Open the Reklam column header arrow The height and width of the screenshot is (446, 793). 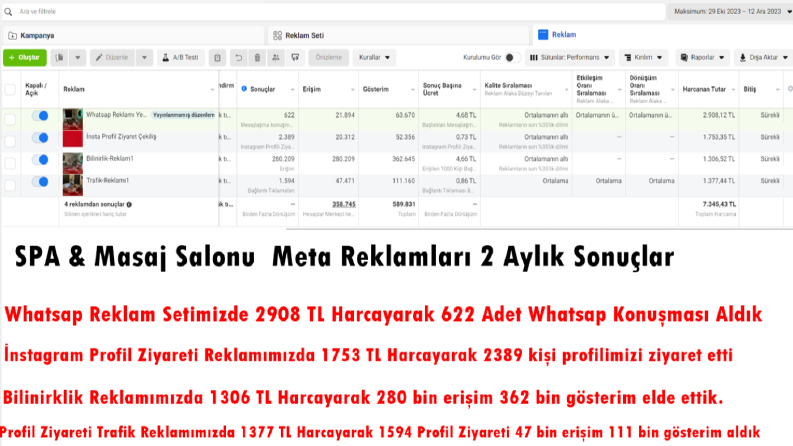(x=212, y=90)
